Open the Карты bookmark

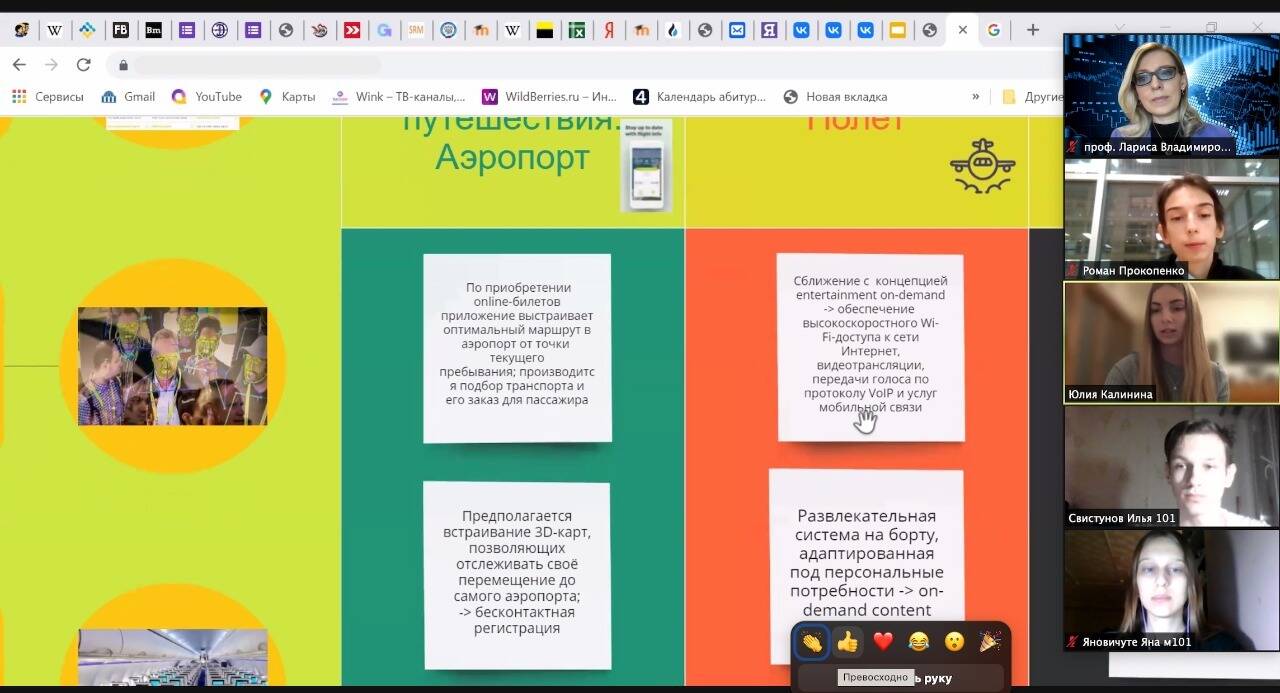287,97
